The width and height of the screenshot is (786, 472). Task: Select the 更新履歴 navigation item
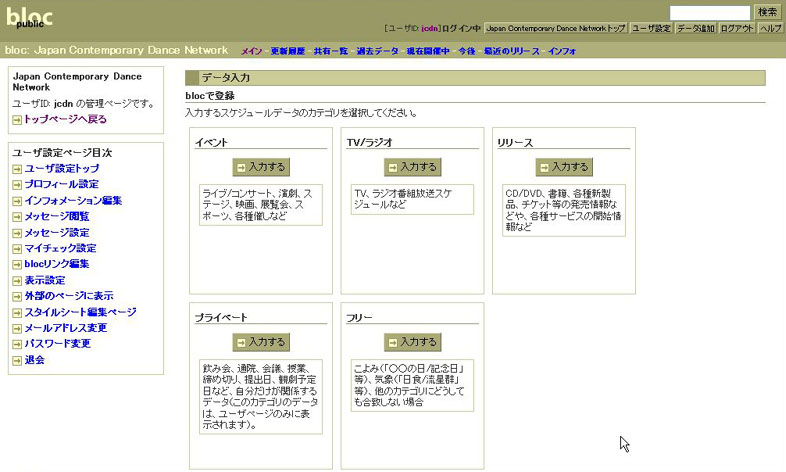point(288,51)
